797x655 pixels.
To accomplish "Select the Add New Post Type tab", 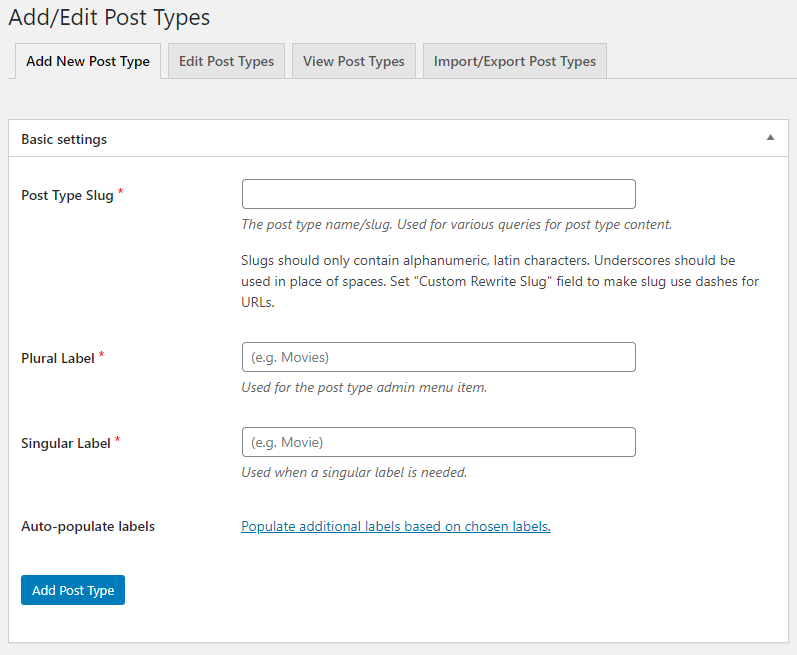I will (x=88, y=61).
